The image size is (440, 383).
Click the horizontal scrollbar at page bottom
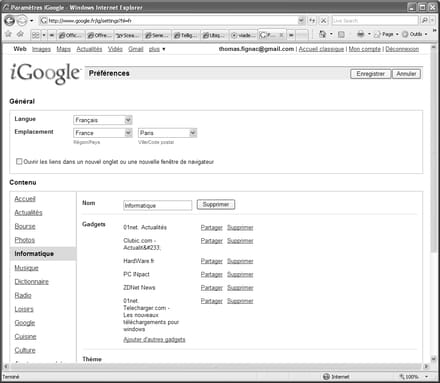(216, 366)
